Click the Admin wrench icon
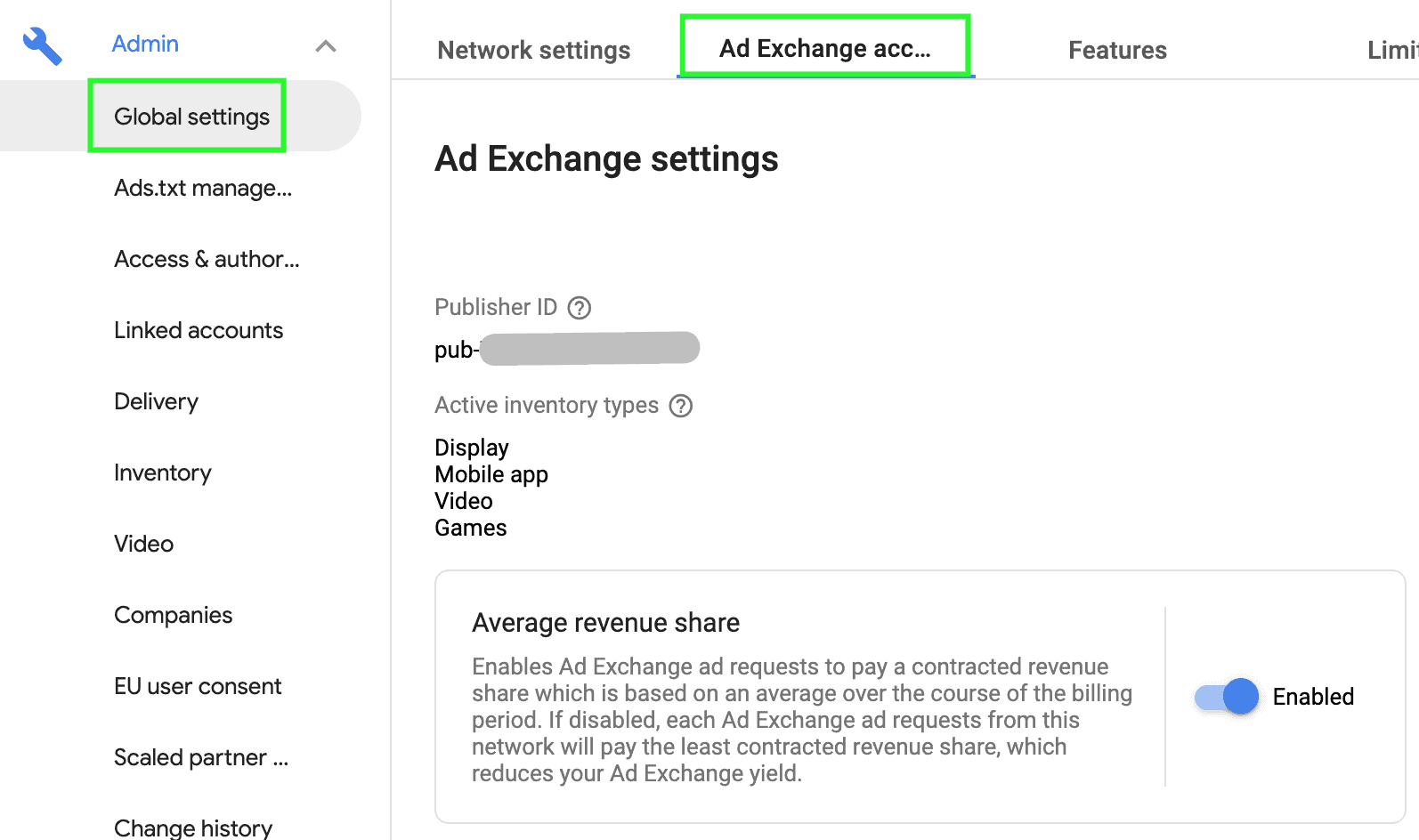This screenshot has height=840, width=1419. click(x=42, y=45)
